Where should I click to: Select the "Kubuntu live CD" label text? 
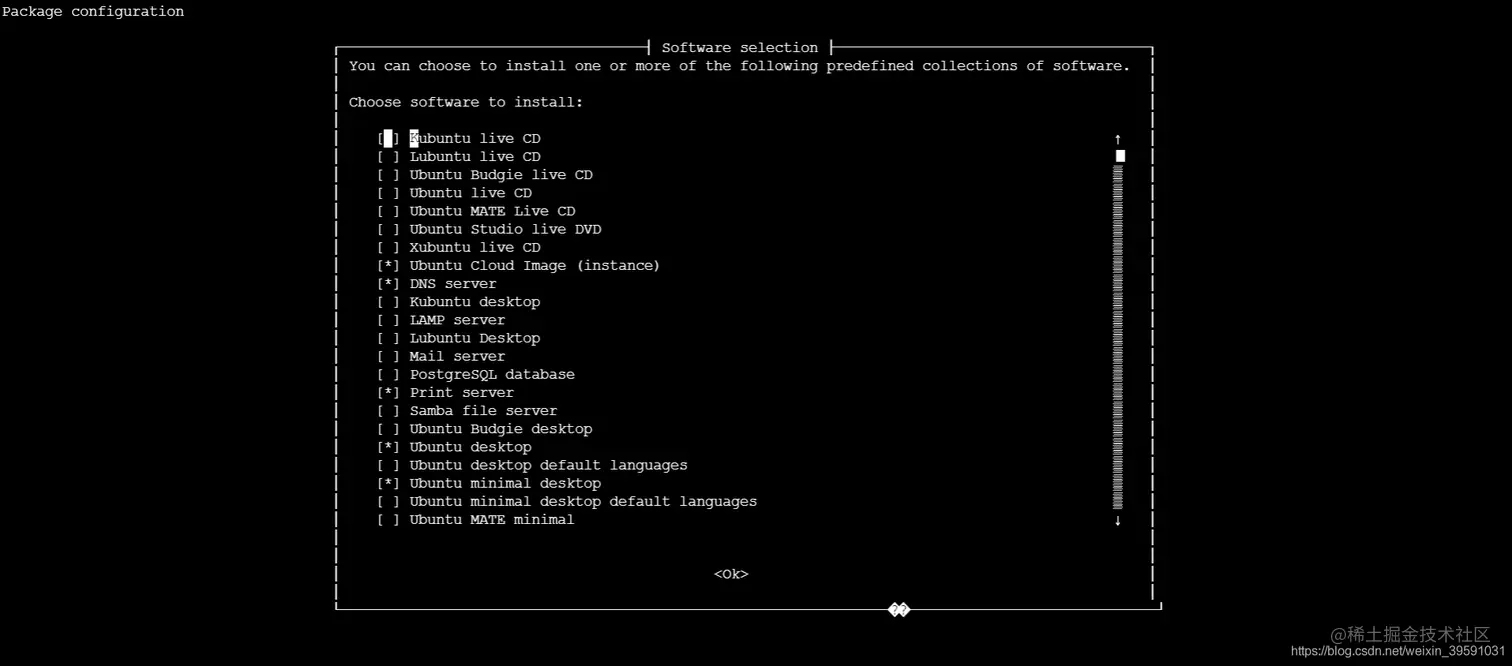point(475,139)
